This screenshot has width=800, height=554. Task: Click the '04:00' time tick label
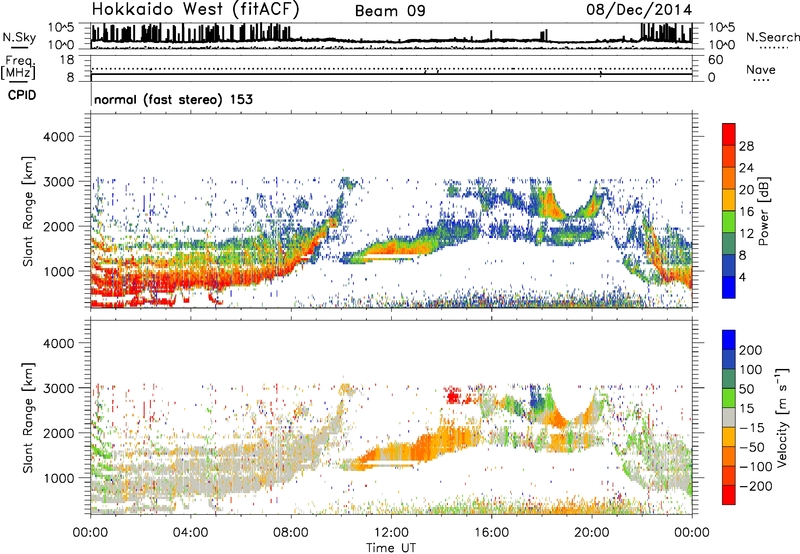190,533
